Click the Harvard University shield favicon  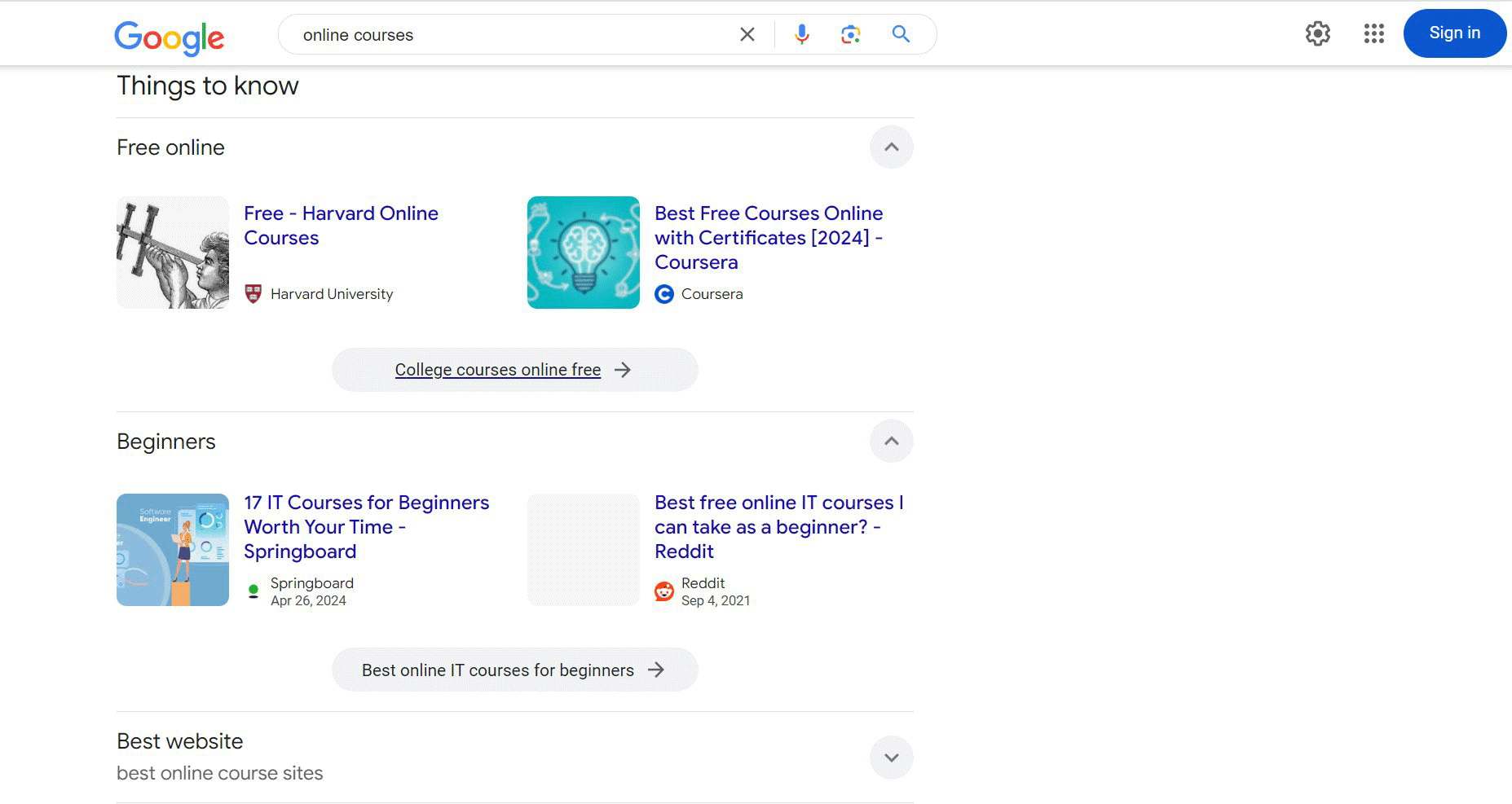coord(253,294)
